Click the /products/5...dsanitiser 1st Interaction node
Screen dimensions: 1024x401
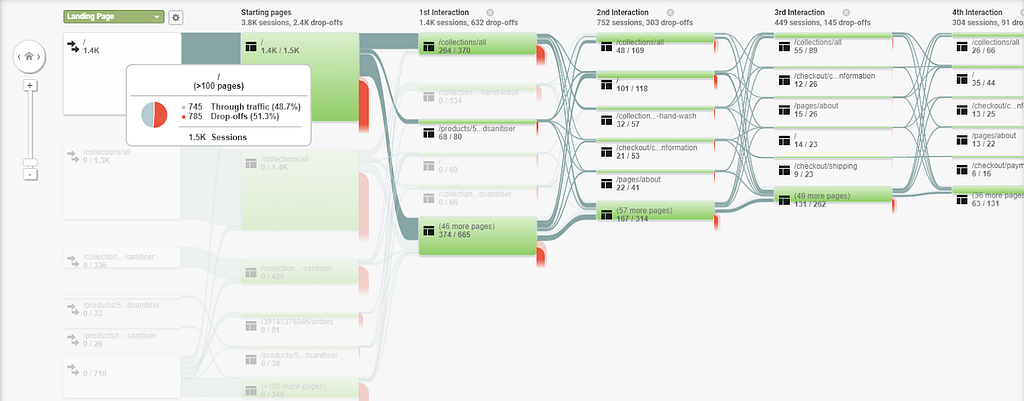pos(477,130)
